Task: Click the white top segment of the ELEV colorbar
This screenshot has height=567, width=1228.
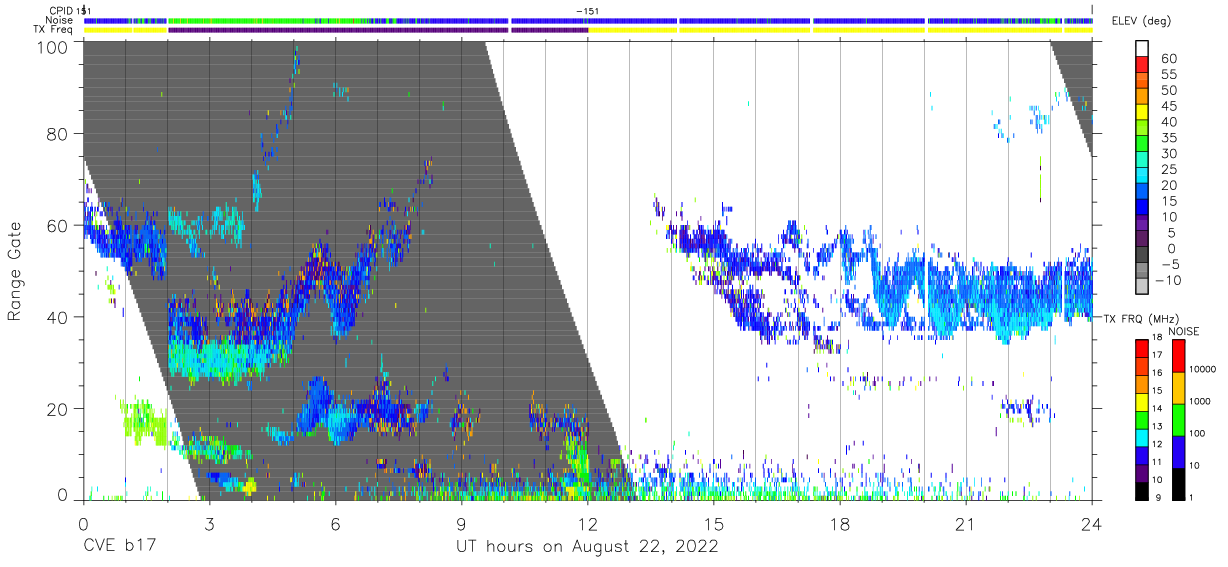Action: (1143, 49)
